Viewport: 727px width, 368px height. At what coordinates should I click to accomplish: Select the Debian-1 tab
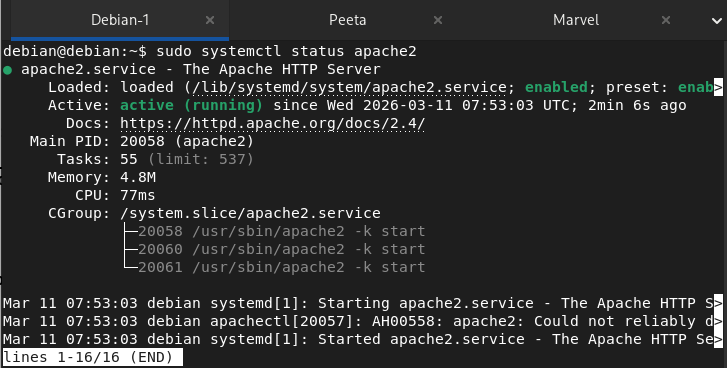(x=120, y=20)
